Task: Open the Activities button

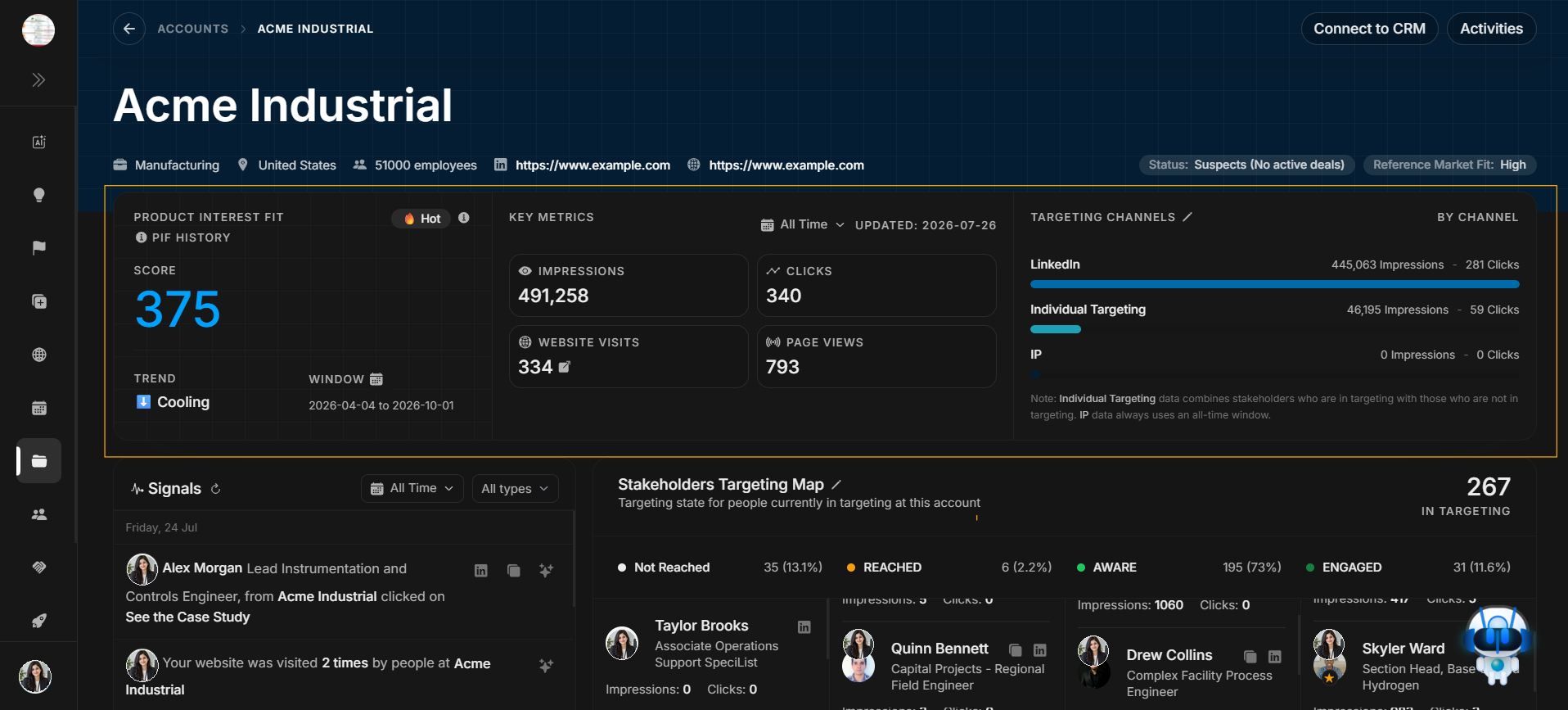Action: click(x=1491, y=29)
